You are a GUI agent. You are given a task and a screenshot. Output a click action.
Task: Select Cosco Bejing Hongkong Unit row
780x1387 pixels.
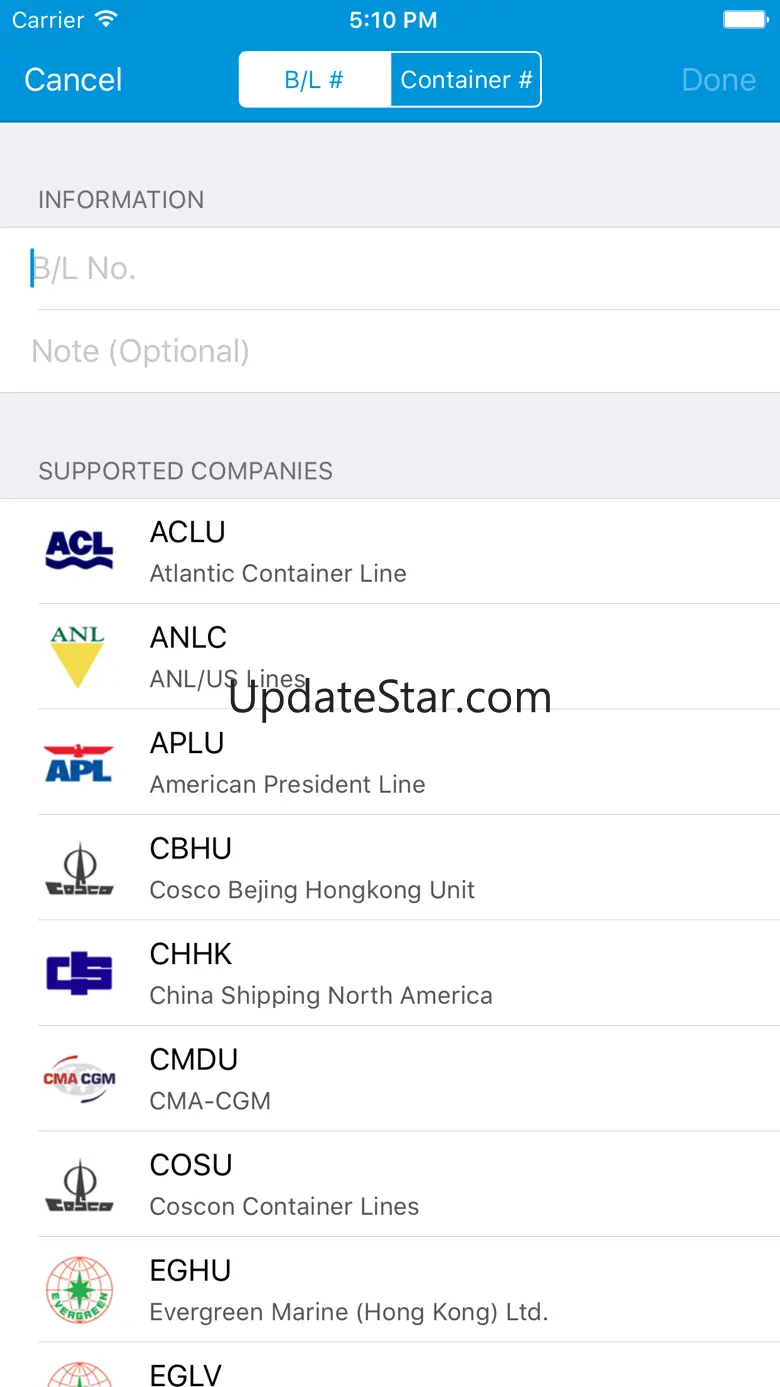coord(400,868)
